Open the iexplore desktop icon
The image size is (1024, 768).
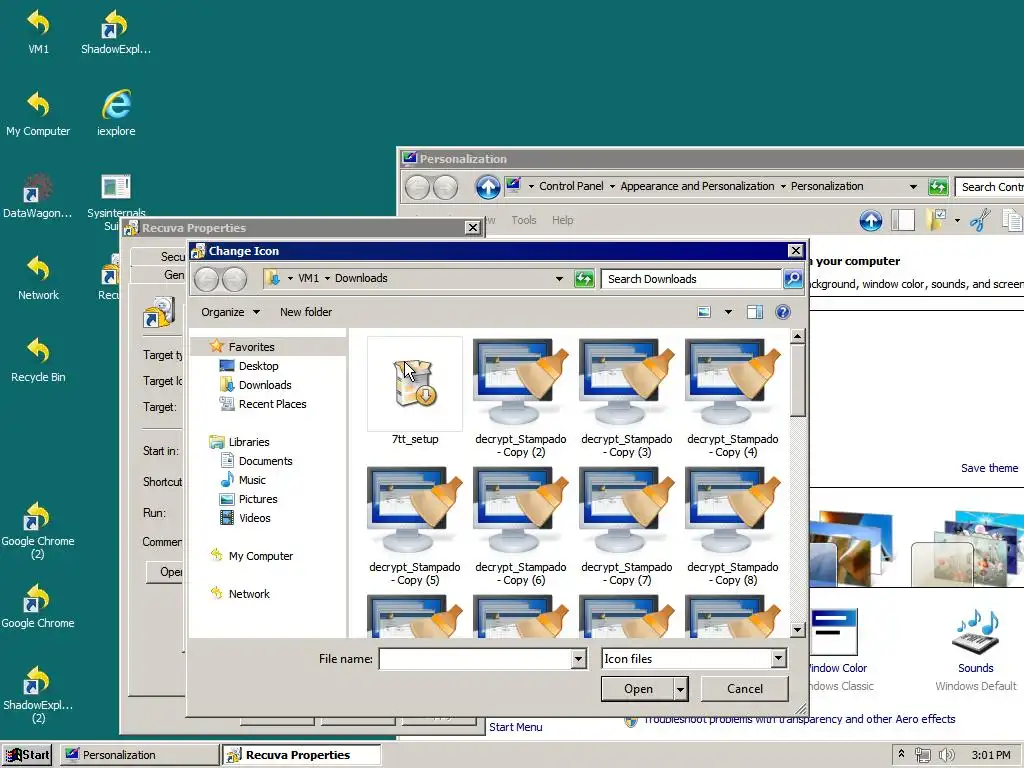(116, 112)
